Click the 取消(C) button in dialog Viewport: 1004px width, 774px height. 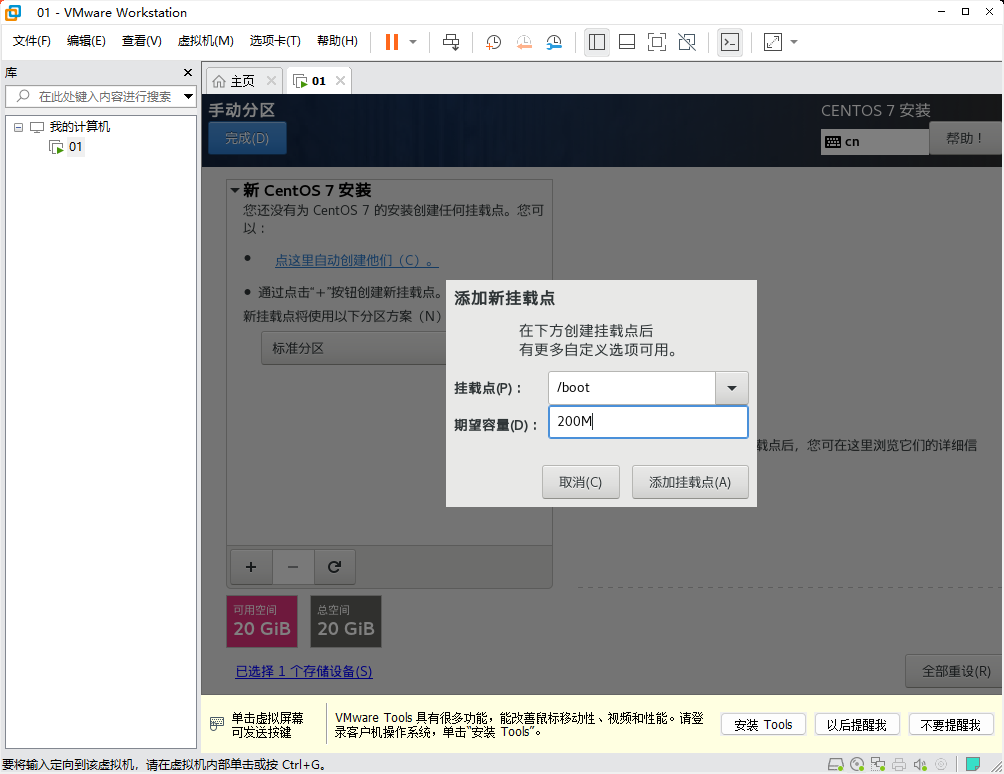coord(581,482)
